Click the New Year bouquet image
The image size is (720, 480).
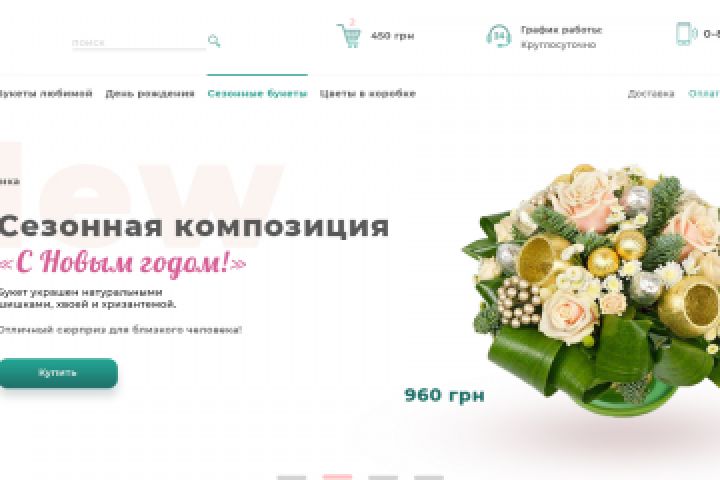click(x=592, y=289)
